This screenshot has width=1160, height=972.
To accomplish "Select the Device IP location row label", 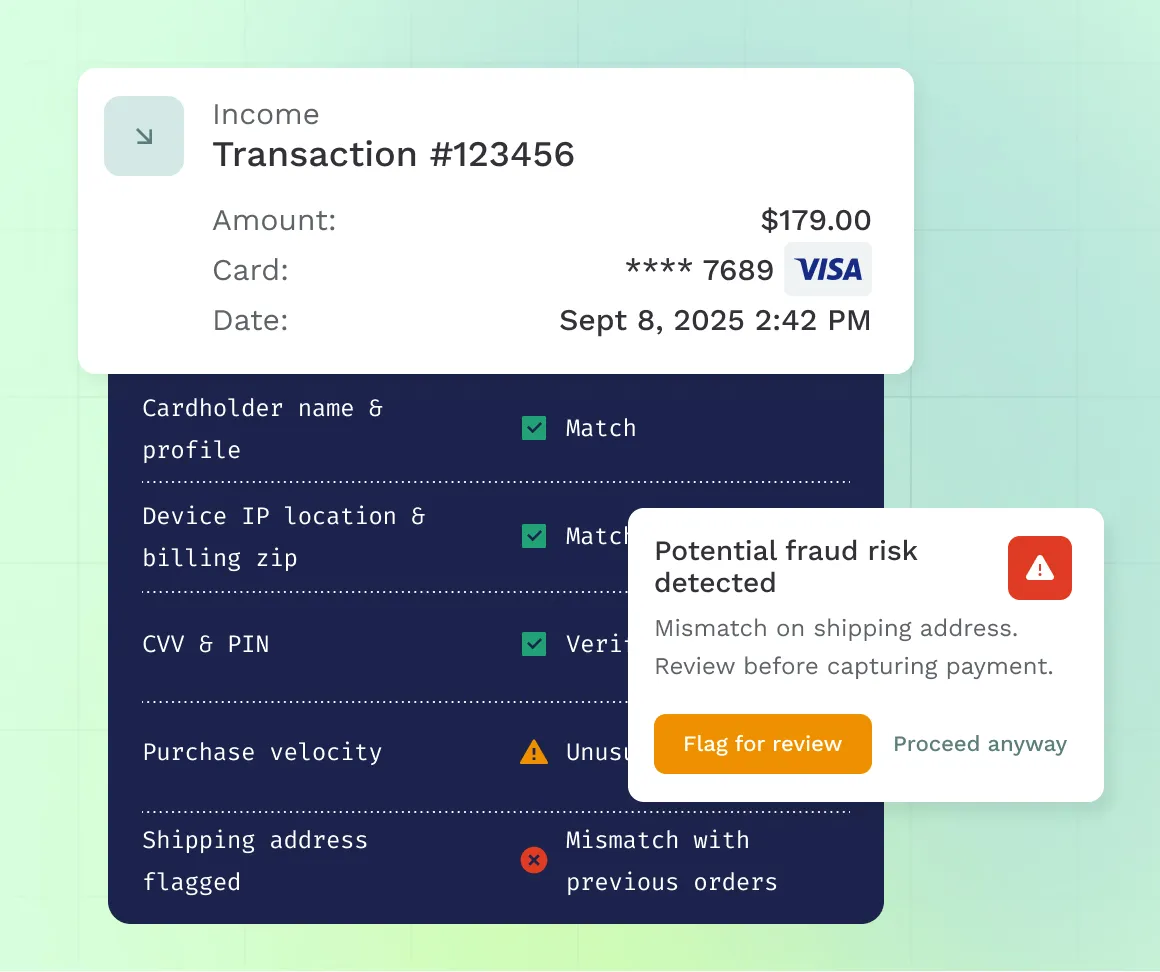I will coord(283,537).
